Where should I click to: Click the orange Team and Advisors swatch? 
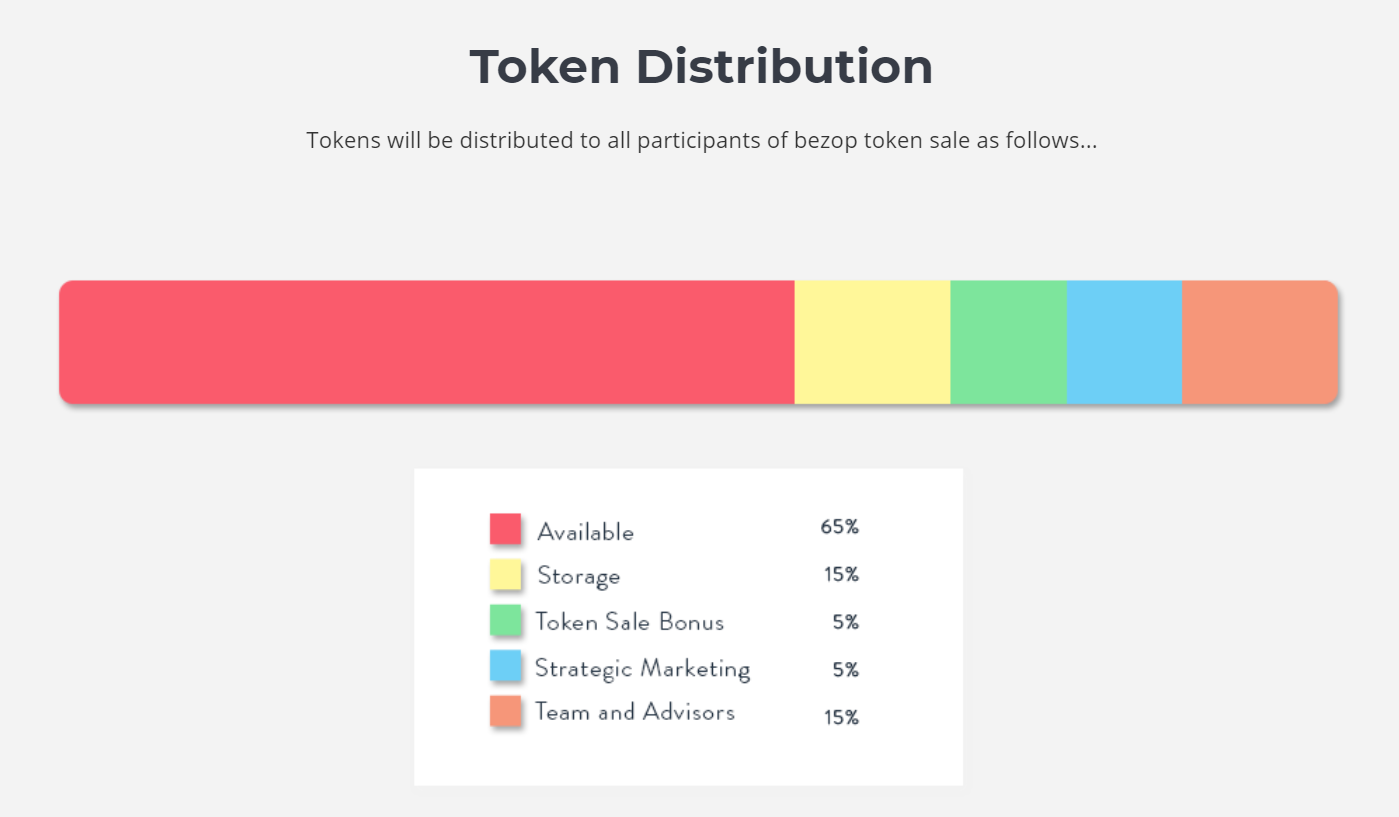coord(505,712)
